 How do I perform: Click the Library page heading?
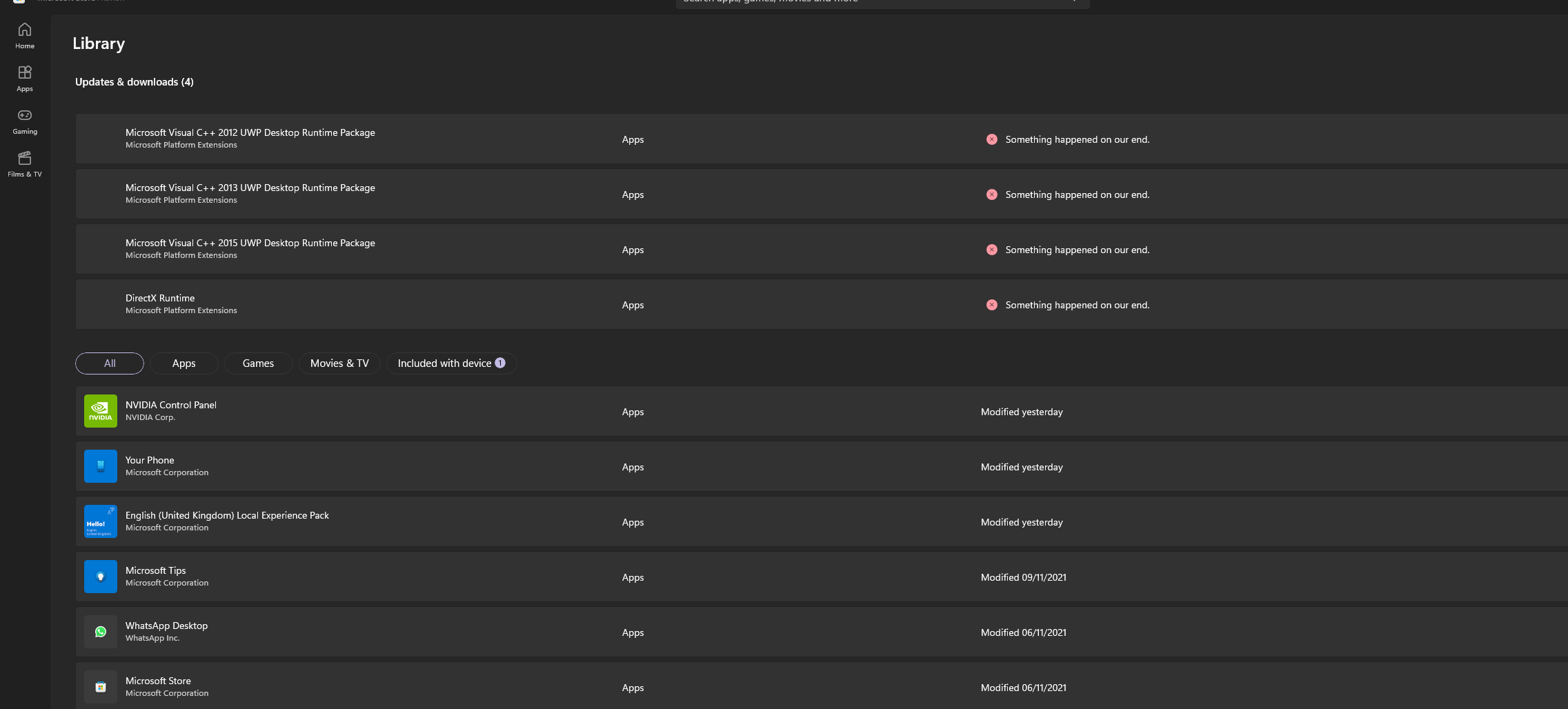99,43
